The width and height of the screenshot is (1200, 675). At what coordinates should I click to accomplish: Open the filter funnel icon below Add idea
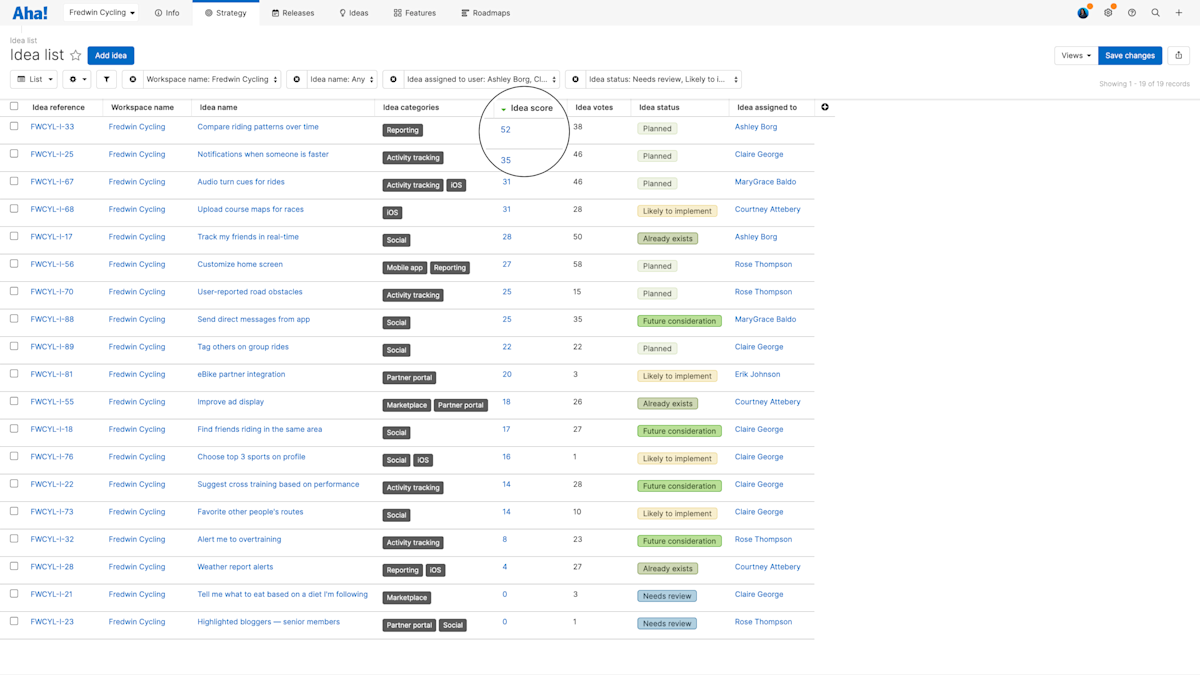pyautogui.click(x=107, y=79)
